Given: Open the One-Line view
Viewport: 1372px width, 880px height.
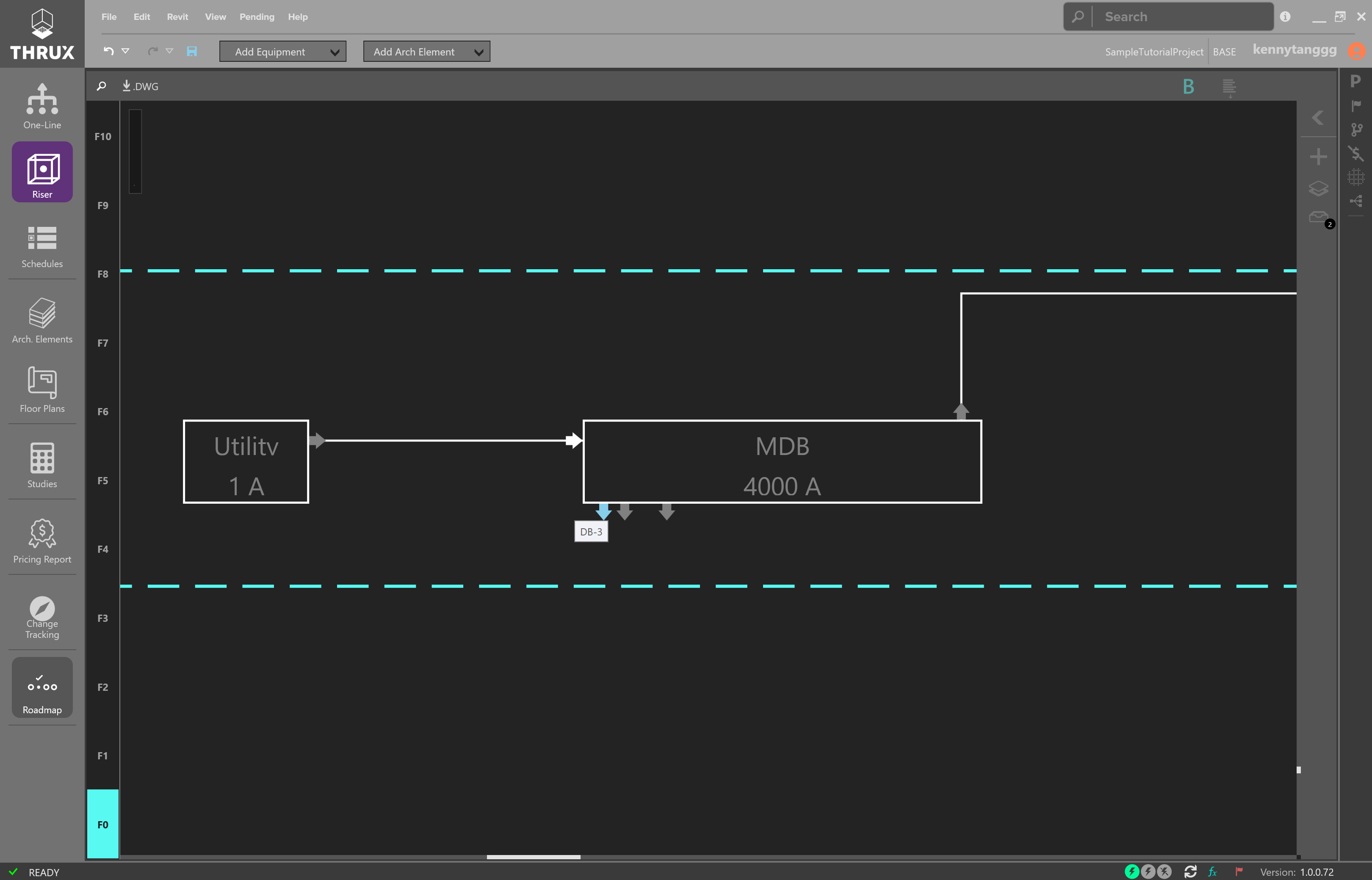Looking at the screenshot, I should coord(42,106).
